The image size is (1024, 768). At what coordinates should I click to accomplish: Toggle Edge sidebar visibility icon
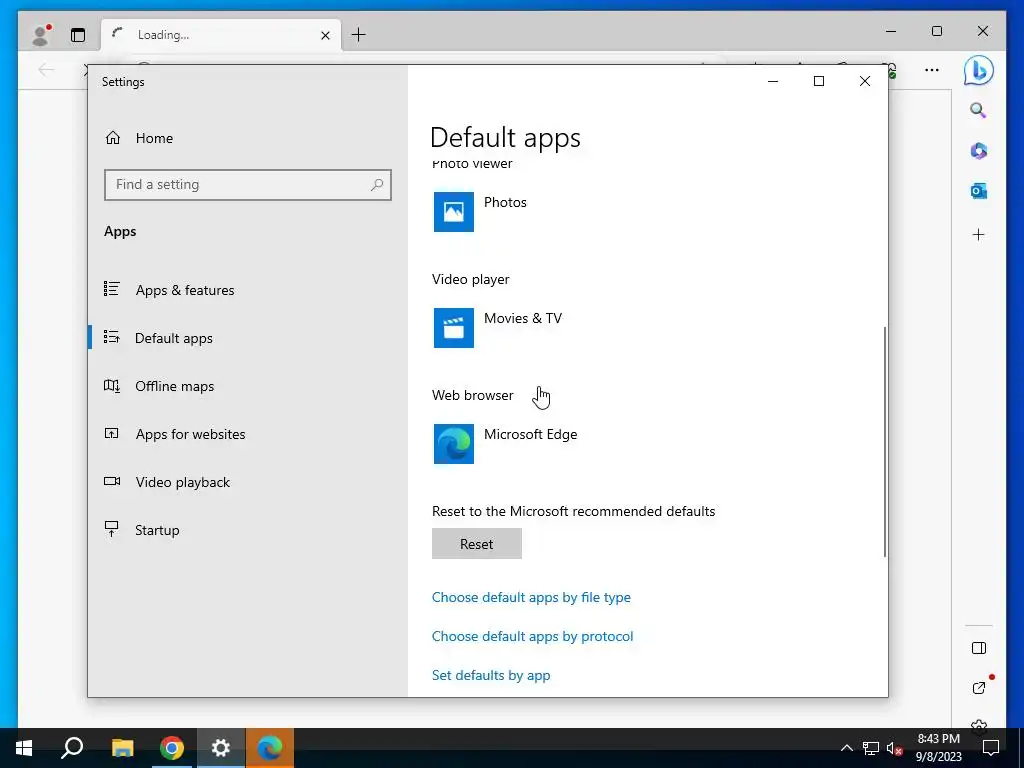978,648
